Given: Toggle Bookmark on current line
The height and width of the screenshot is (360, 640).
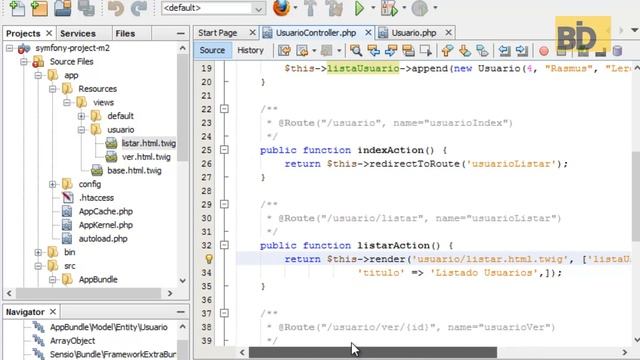Looking at the screenshot, I should [482, 51].
